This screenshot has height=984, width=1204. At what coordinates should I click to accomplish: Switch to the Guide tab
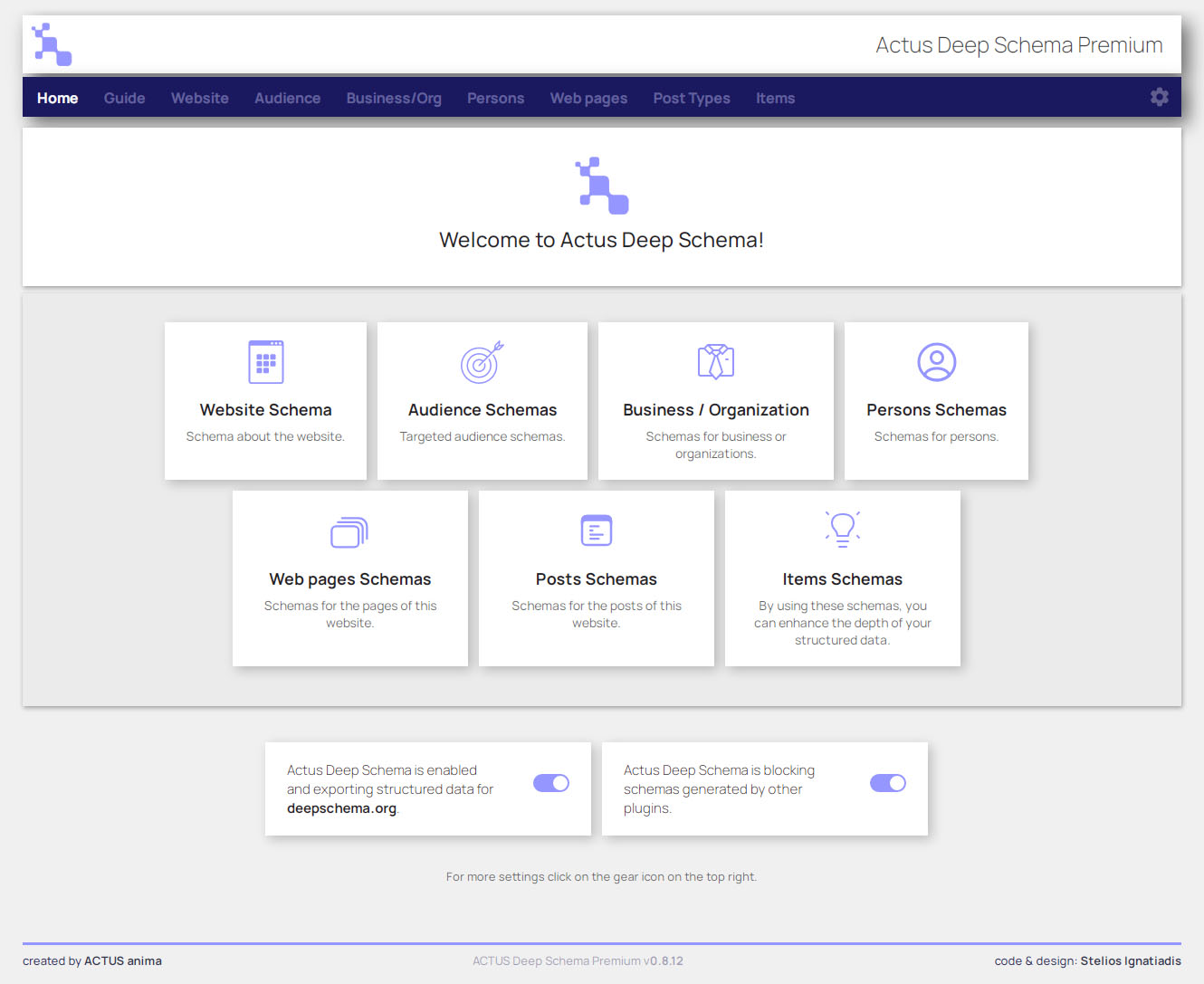click(x=124, y=98)
